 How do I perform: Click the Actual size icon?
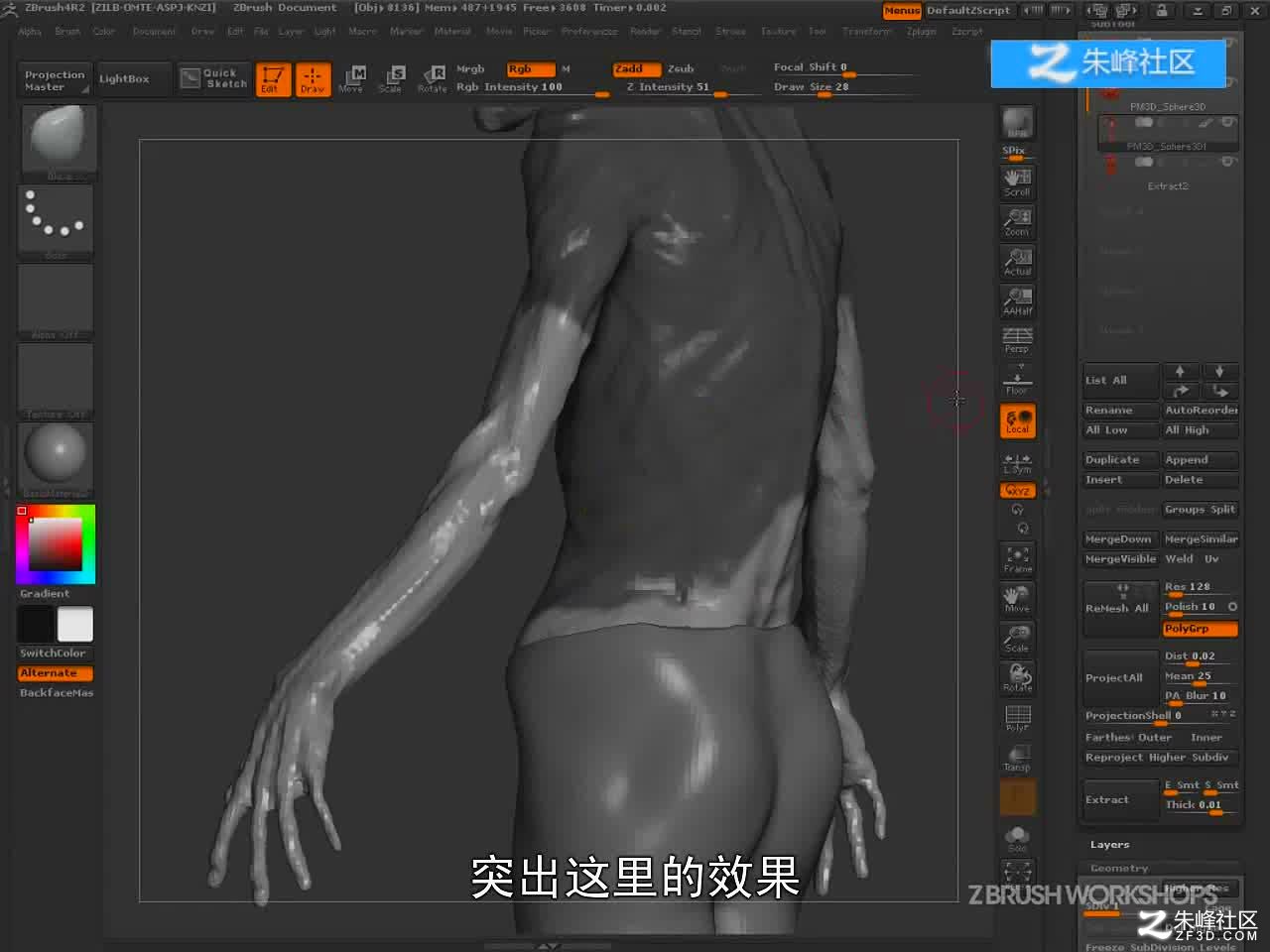[1017, 262]
